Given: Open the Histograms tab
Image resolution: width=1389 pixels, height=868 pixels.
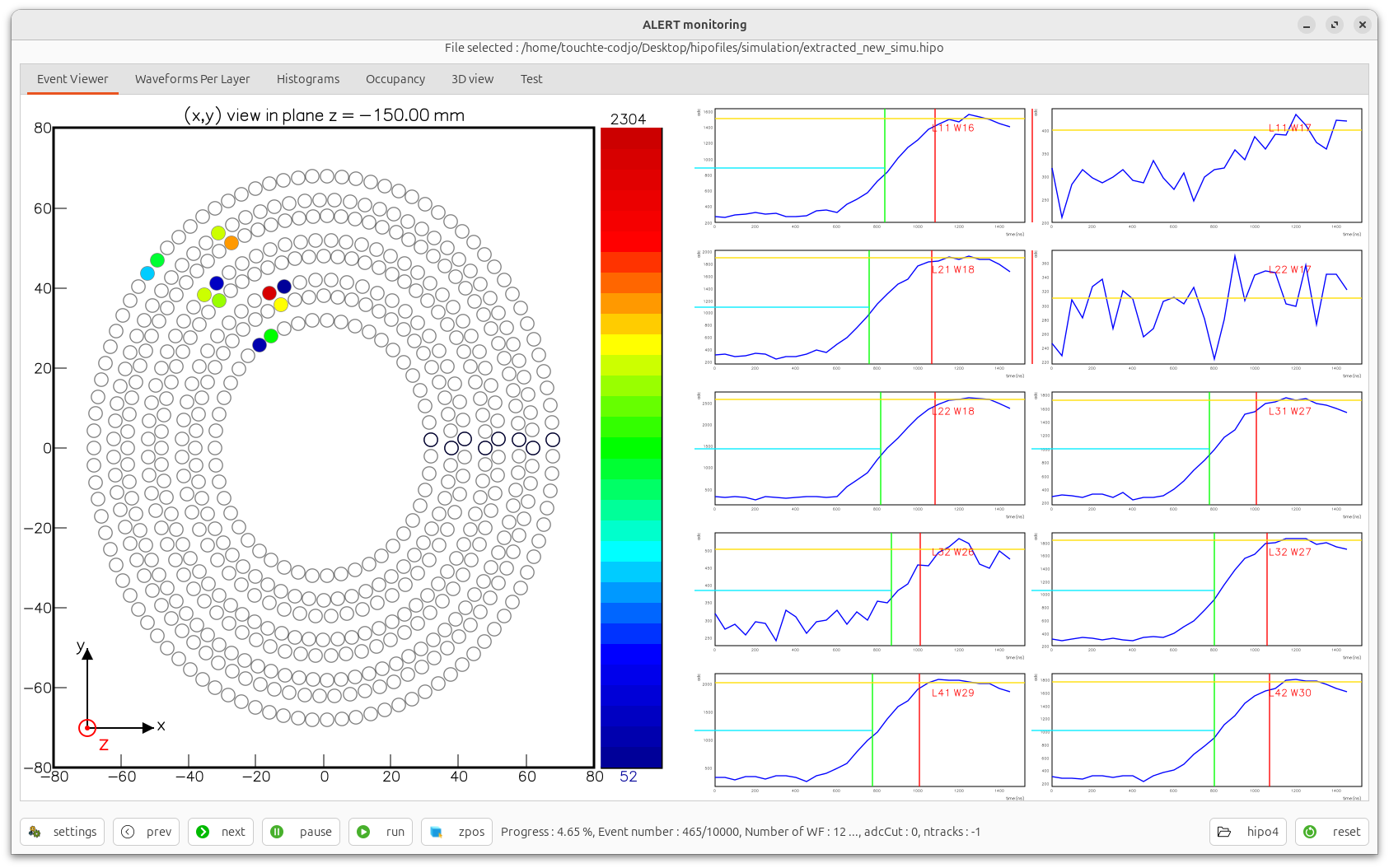Looking at the screenshot, I should pyautogui.click(x=308, y=79).
